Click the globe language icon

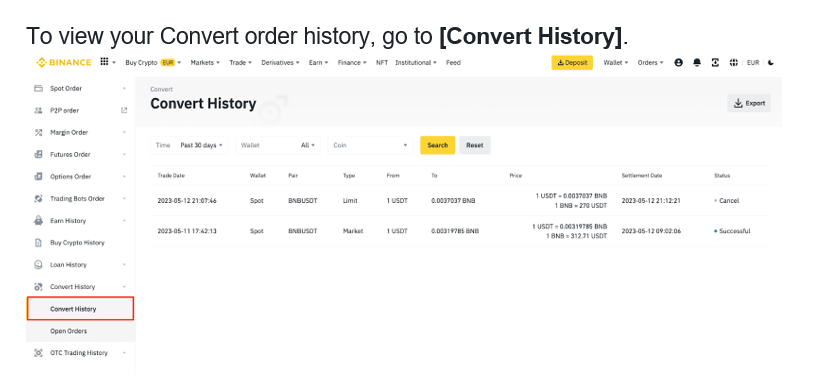pos(734,62)
